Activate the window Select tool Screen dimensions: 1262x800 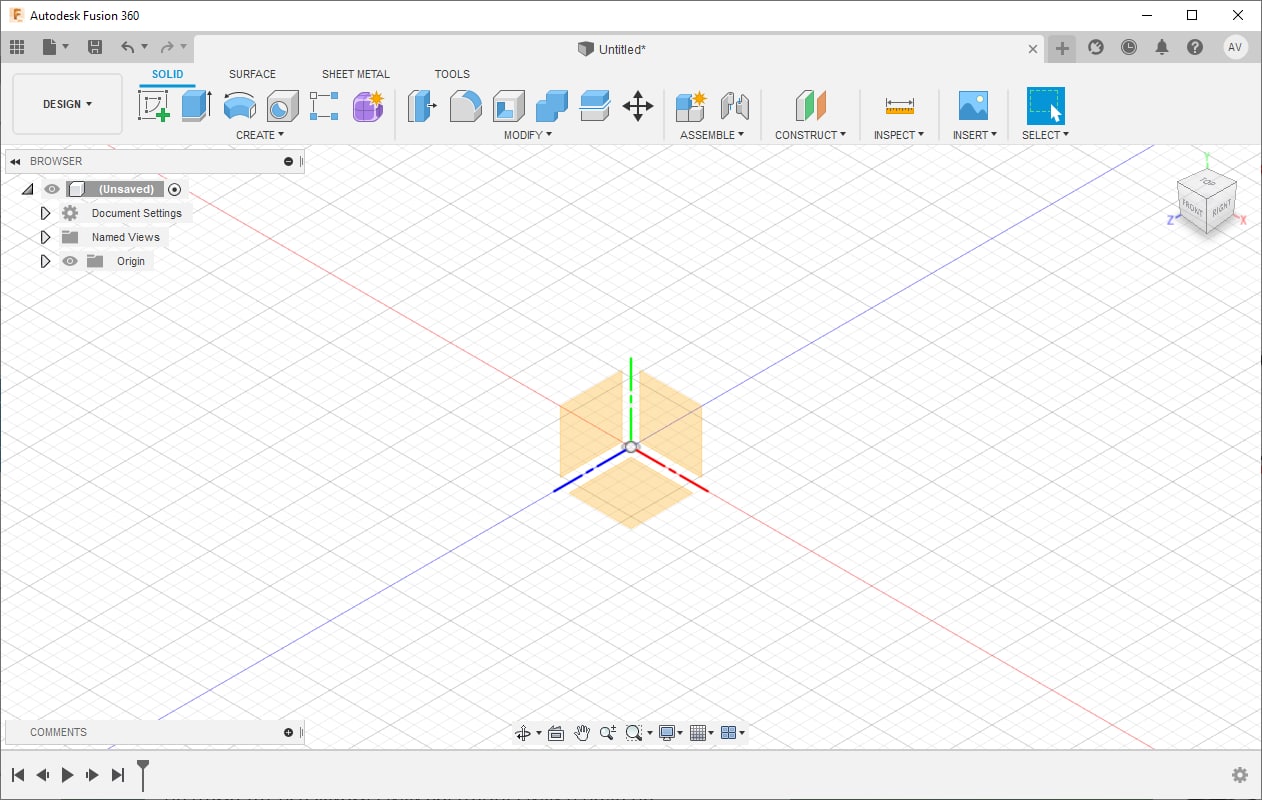[1046, 105]
